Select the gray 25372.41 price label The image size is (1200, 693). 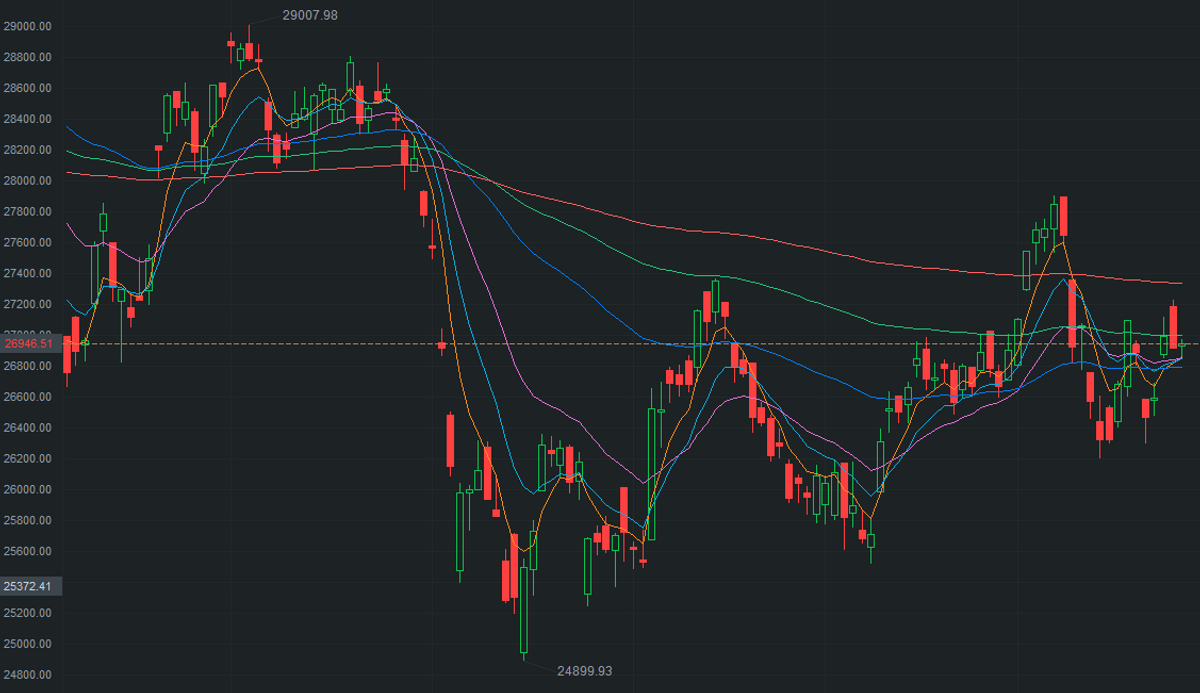(x=31, y=585)
